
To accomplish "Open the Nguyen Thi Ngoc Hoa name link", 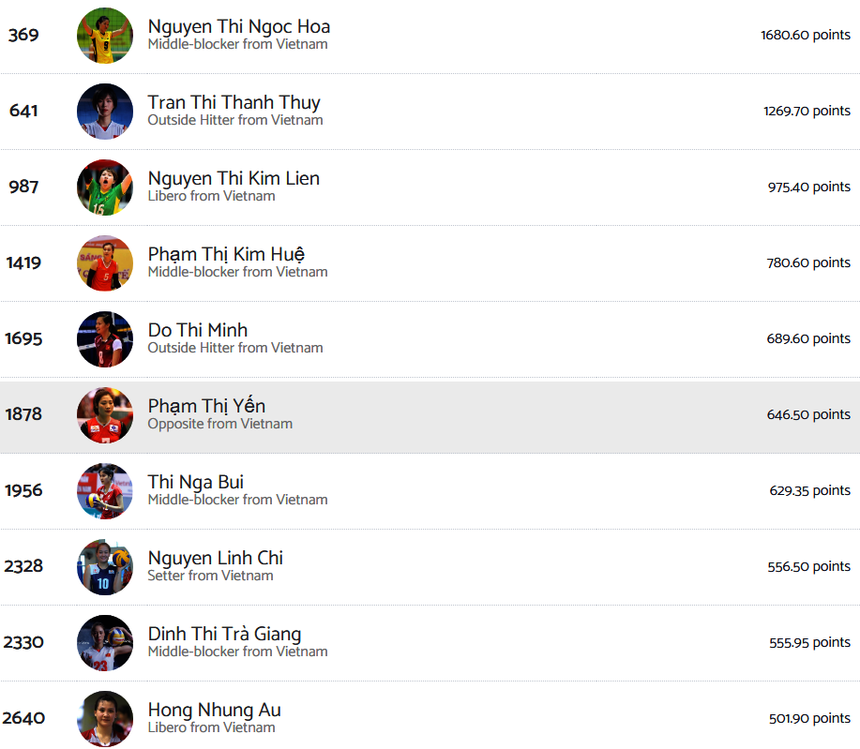I will (x=239, y=27).
